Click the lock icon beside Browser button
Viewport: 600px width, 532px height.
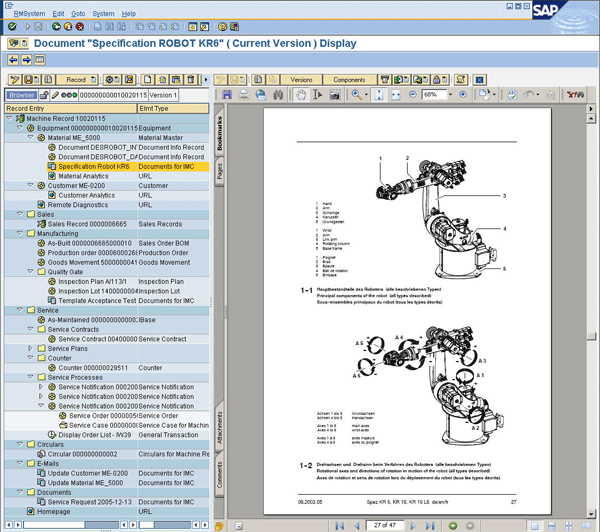[x=45, y=95]
